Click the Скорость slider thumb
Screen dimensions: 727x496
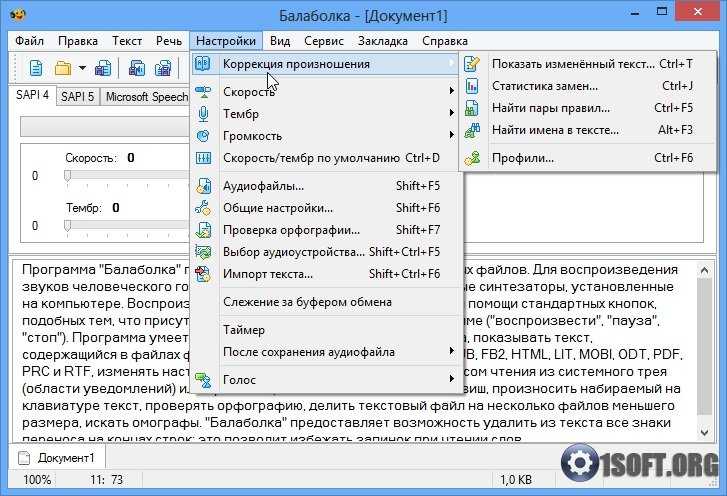[68, 176]
